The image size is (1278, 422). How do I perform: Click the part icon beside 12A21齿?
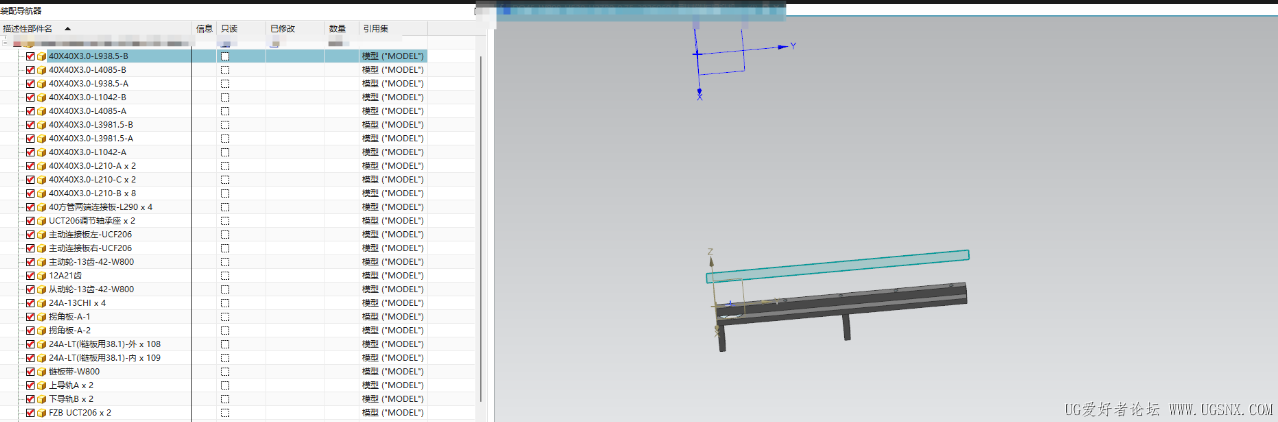click(42, 275)
